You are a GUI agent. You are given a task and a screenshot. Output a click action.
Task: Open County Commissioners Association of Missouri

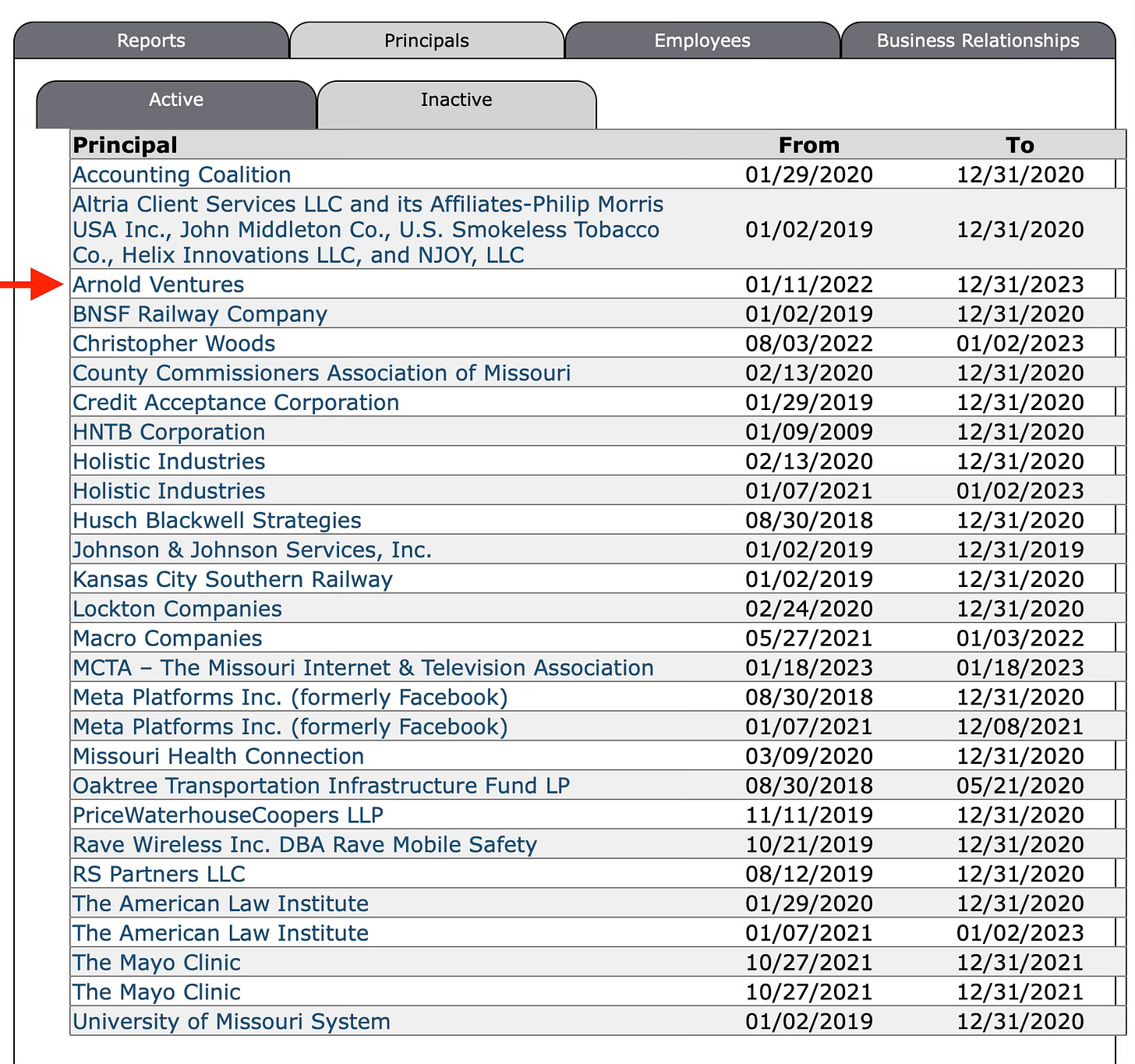(x=321, y=373)
